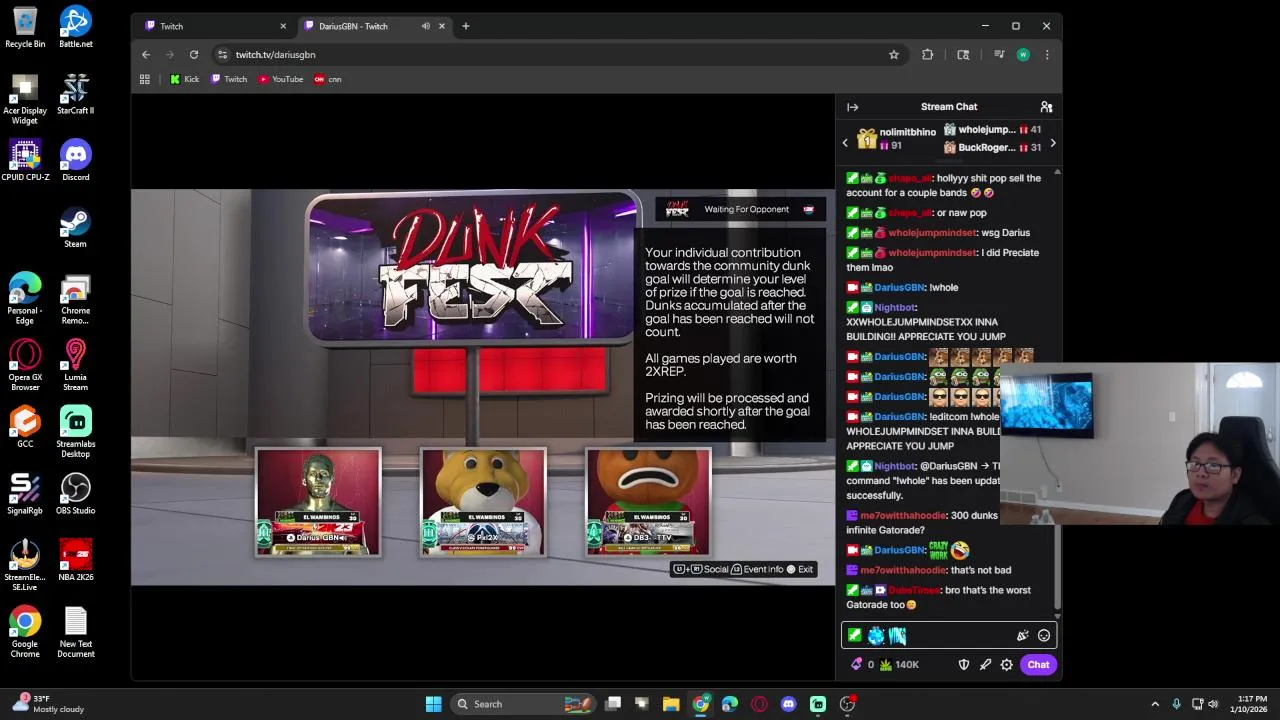Open chat settings gear

1007,664
